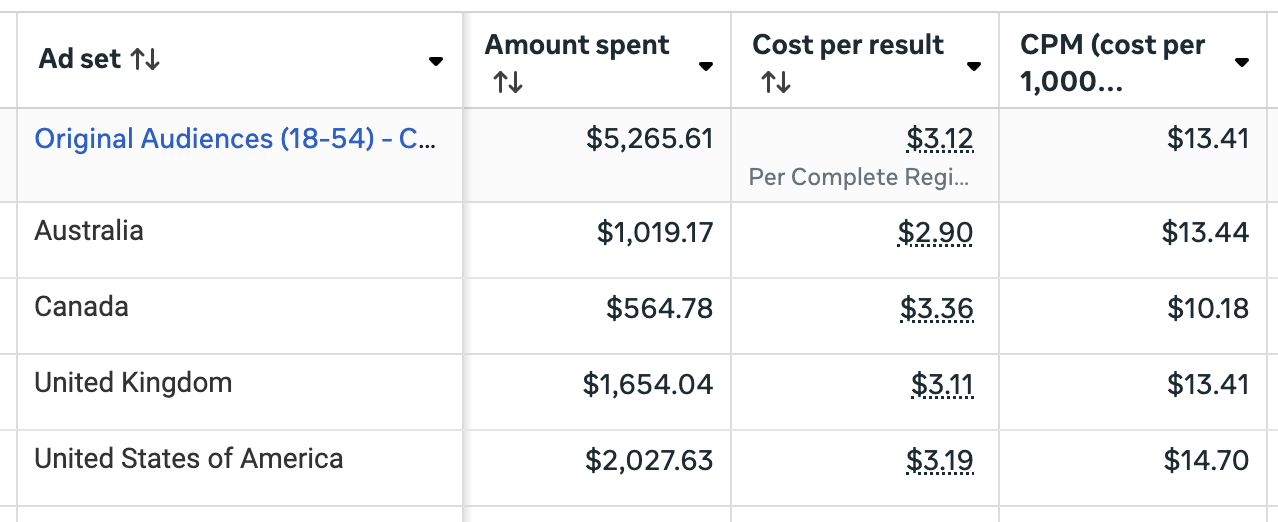The height and width of the screenshot is (522, 1278).
Task: Open Ad set column dropdown arrow
Action: tap(436, 62)
